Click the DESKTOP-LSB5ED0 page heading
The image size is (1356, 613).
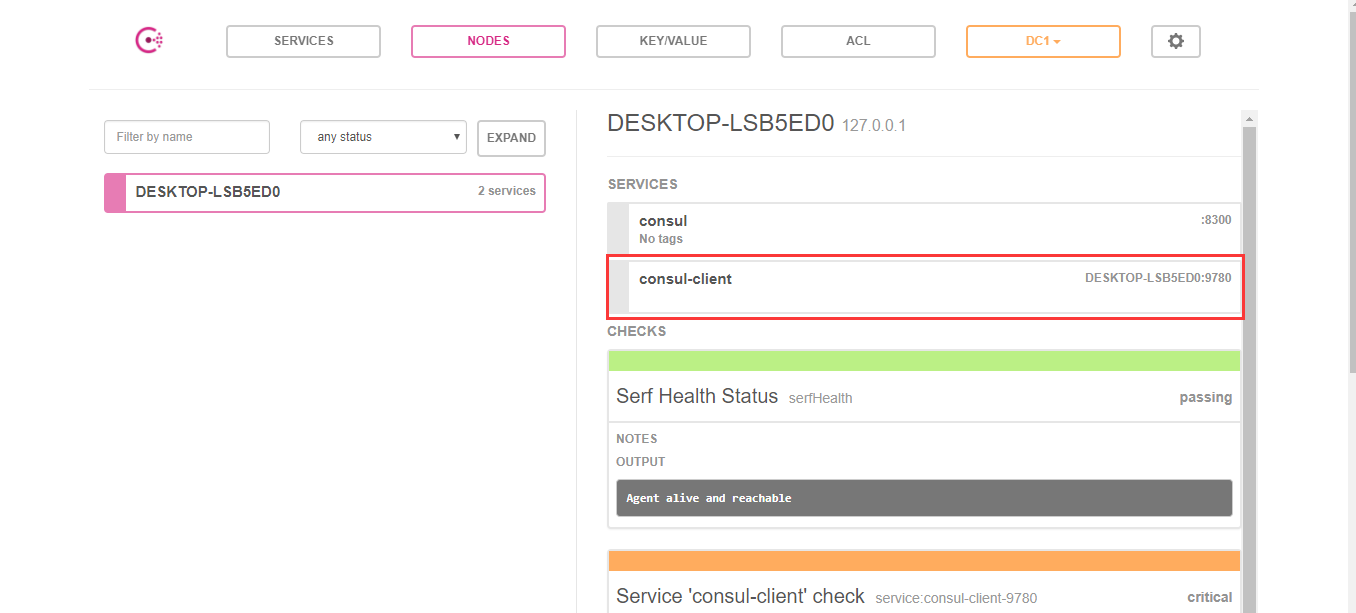pos(721,123)
